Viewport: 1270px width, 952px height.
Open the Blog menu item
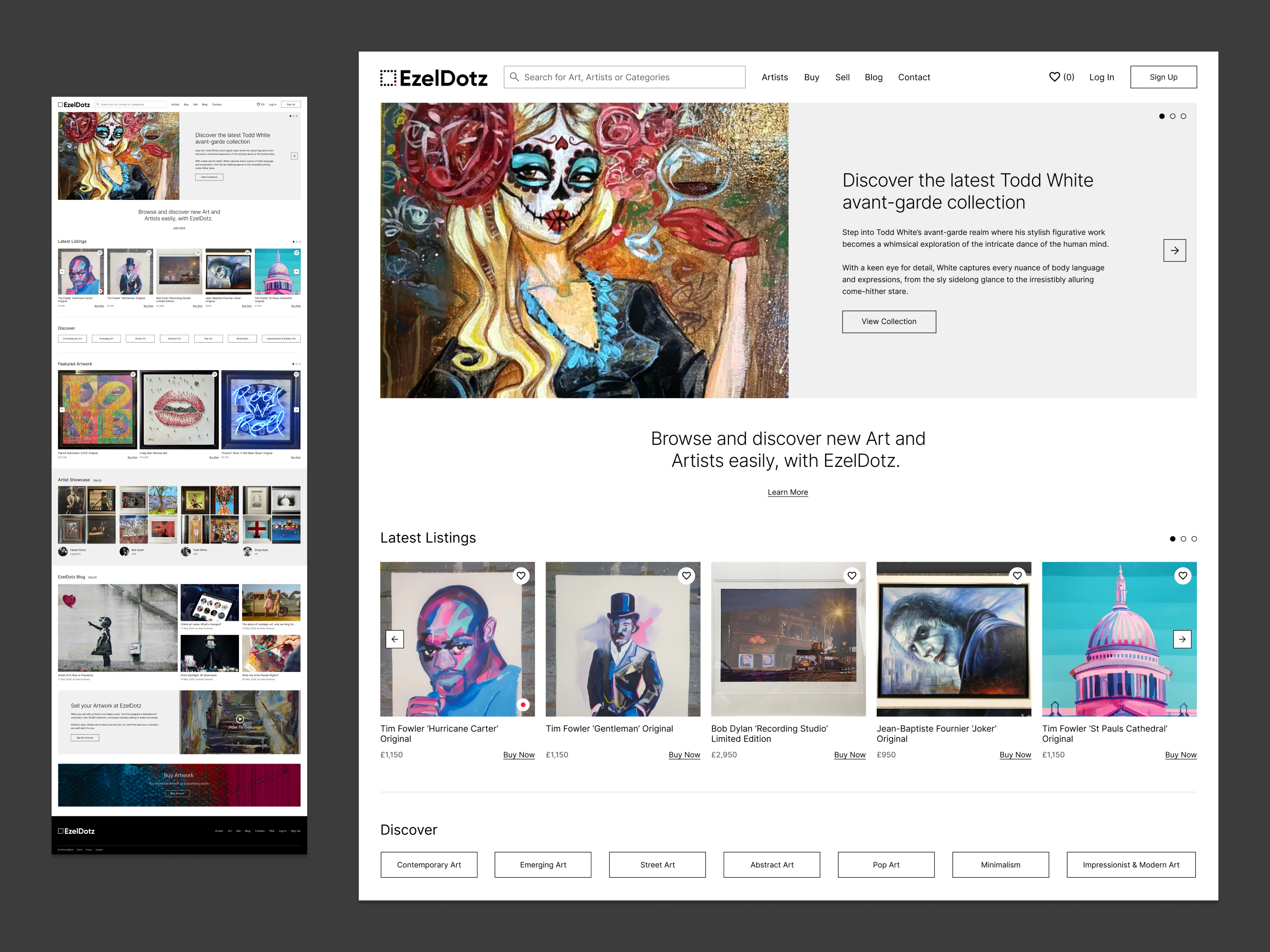click(873, 77)
